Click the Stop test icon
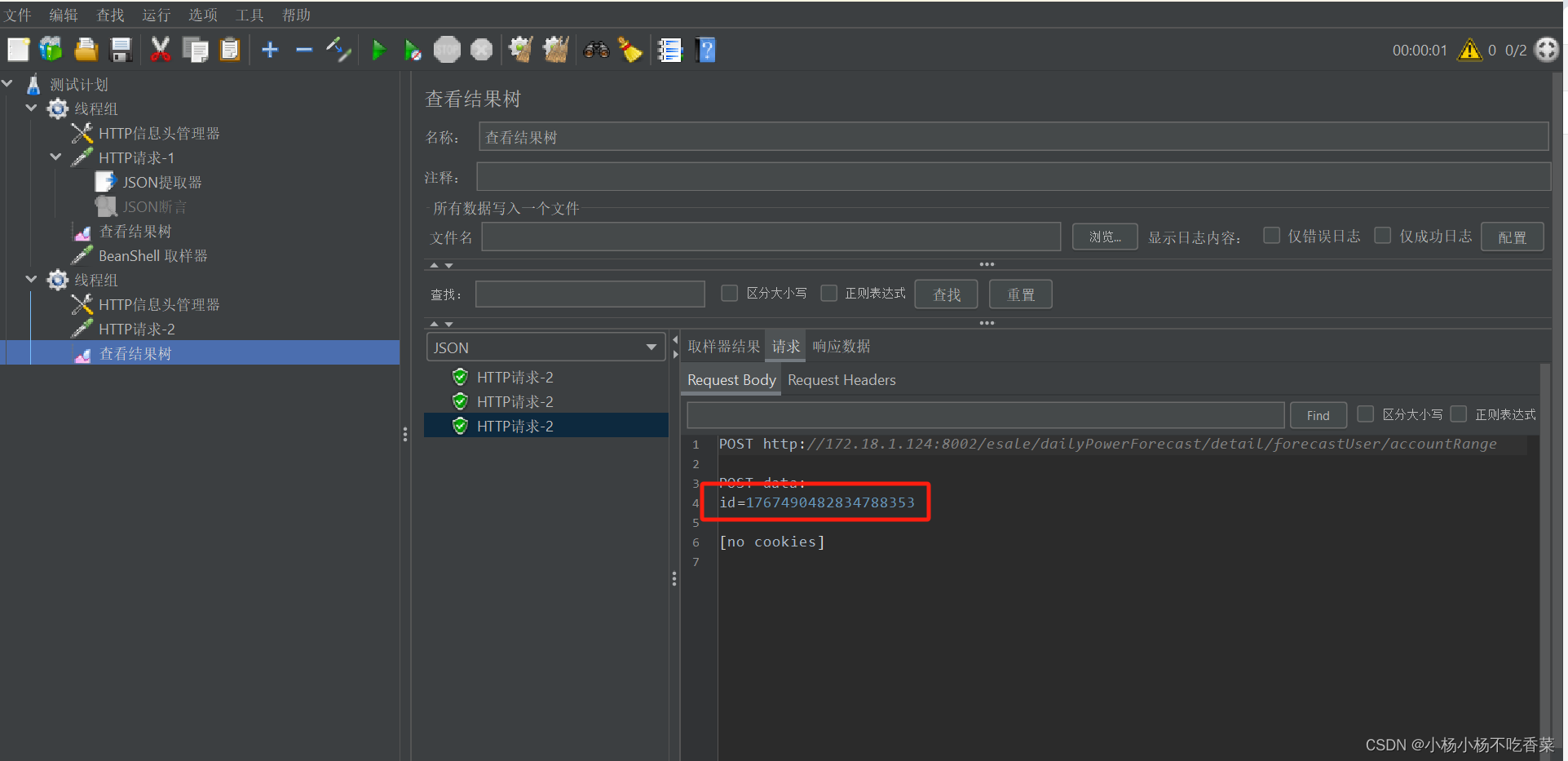 click(447, 50)
